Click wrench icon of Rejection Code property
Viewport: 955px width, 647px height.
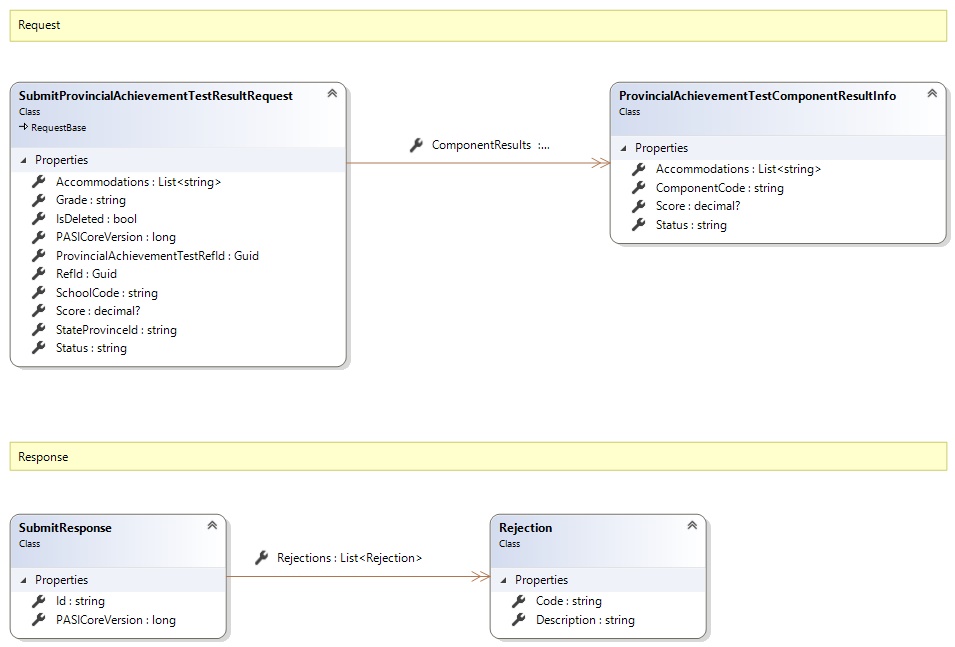click(518, 601)
